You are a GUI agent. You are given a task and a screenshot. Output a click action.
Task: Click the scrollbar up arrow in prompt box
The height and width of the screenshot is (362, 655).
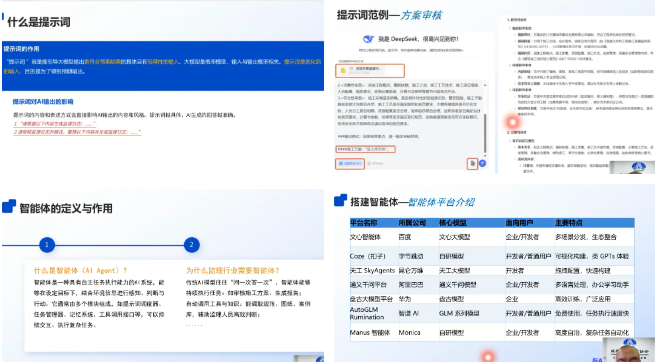point(485,85)
